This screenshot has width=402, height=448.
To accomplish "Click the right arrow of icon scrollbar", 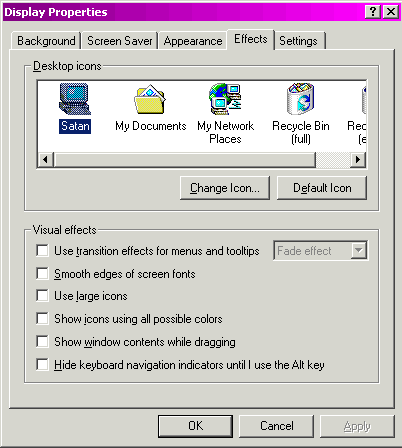I will tap(358, 159).
